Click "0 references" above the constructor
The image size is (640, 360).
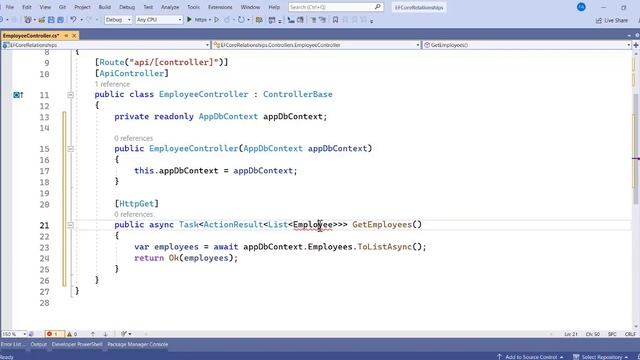tap(133, 138)
